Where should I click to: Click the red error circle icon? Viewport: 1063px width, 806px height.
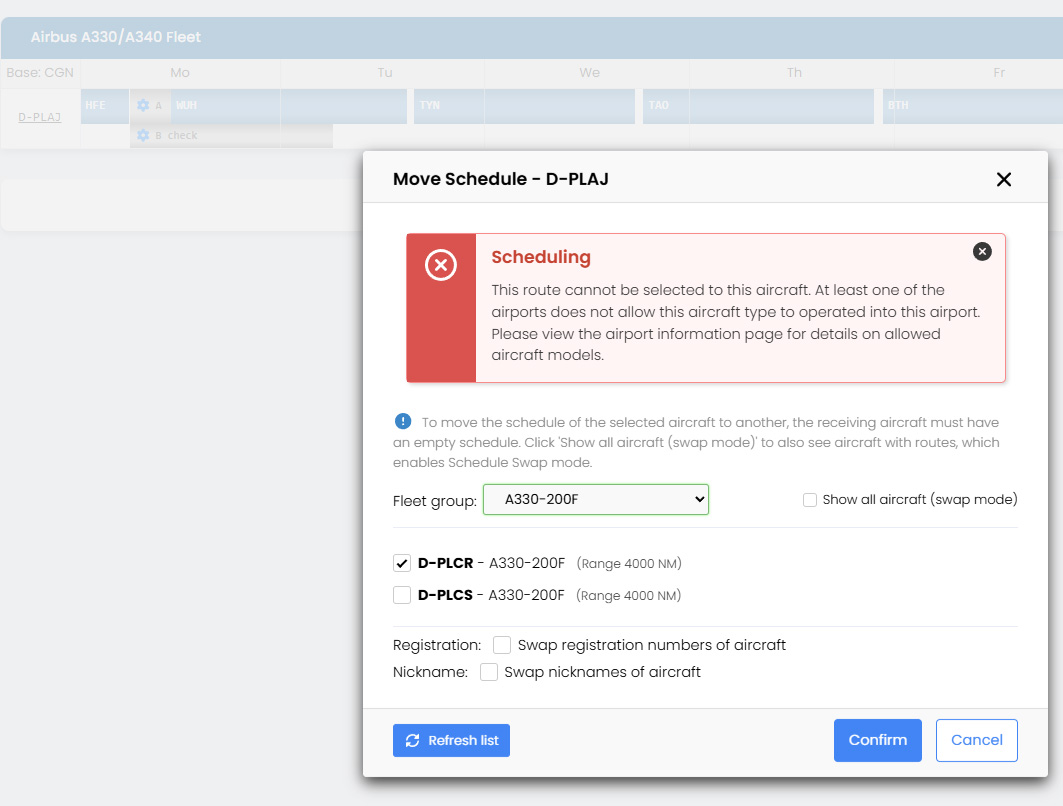(441, 266)
